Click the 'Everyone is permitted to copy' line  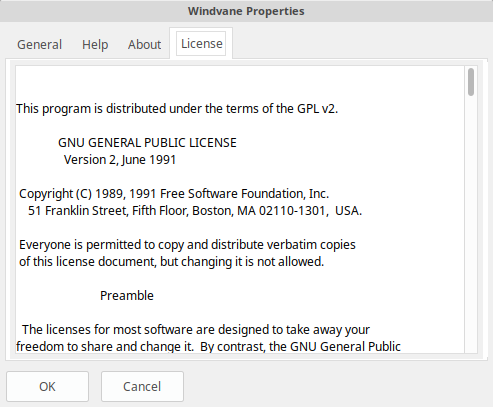pos(187,245)
